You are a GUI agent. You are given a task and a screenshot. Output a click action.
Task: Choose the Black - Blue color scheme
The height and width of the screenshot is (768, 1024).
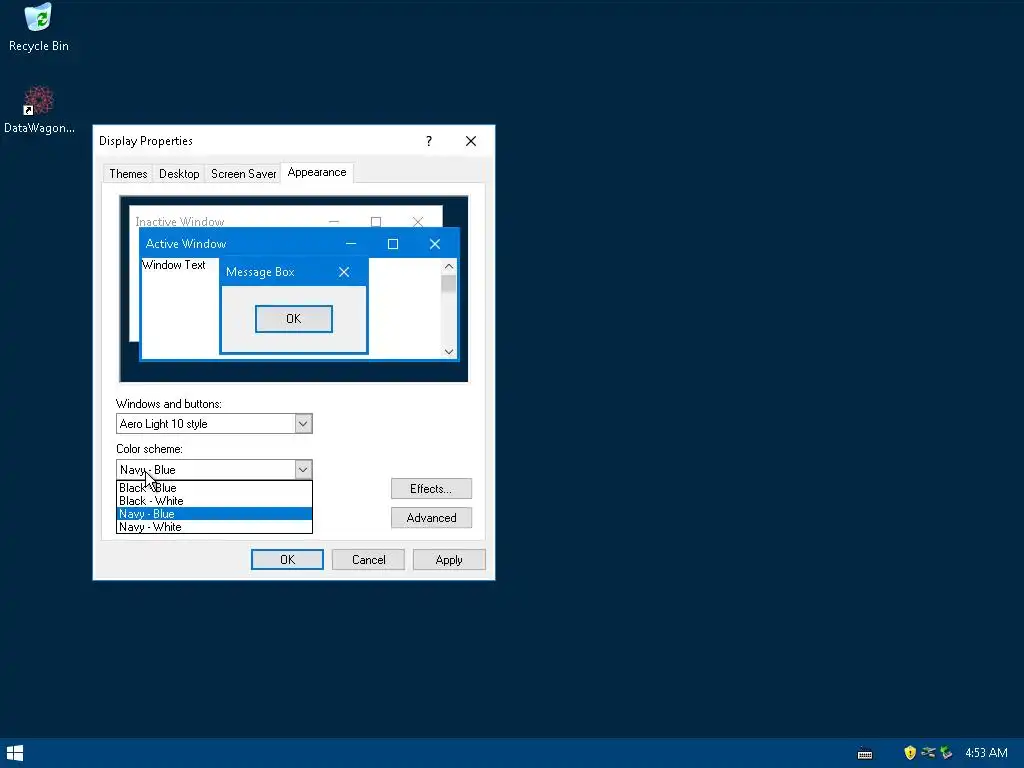point(214,488)
